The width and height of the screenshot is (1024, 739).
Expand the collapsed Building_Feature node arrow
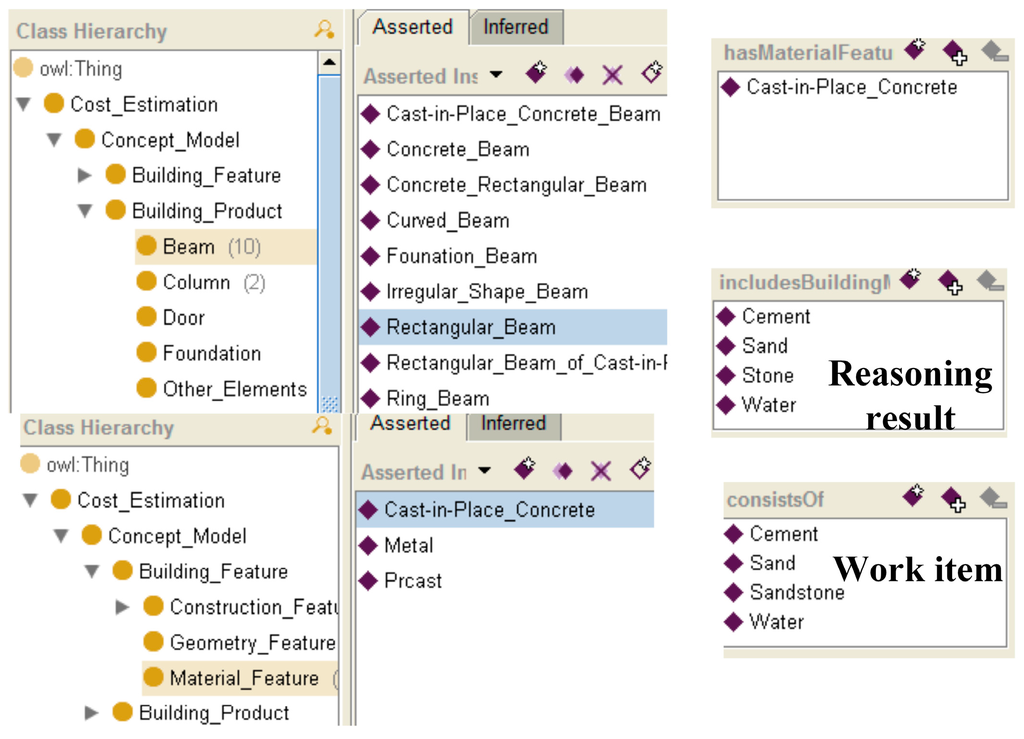(85, 176)
